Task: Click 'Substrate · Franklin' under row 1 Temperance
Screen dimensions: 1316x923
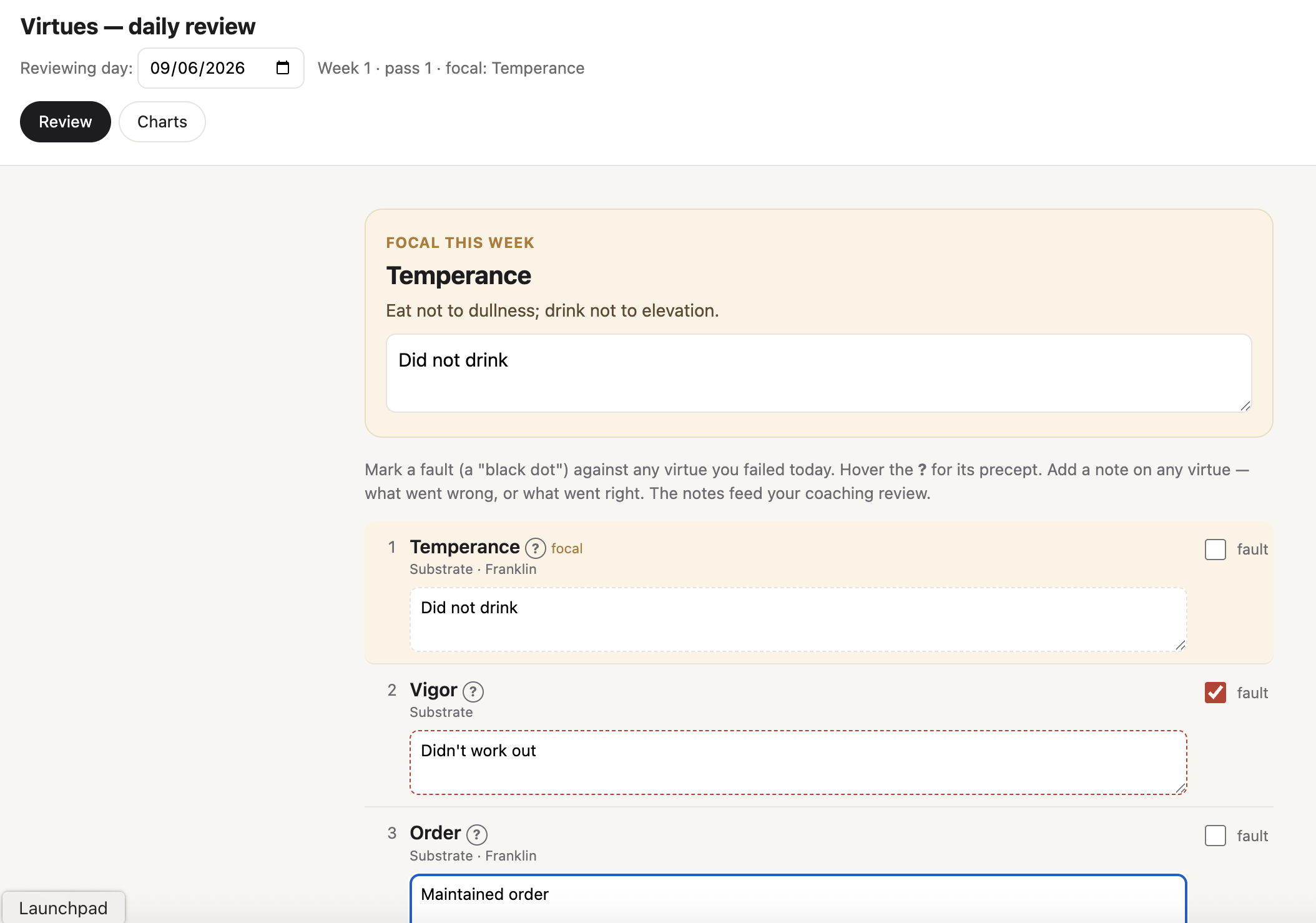Action: [x=473, y=569]
